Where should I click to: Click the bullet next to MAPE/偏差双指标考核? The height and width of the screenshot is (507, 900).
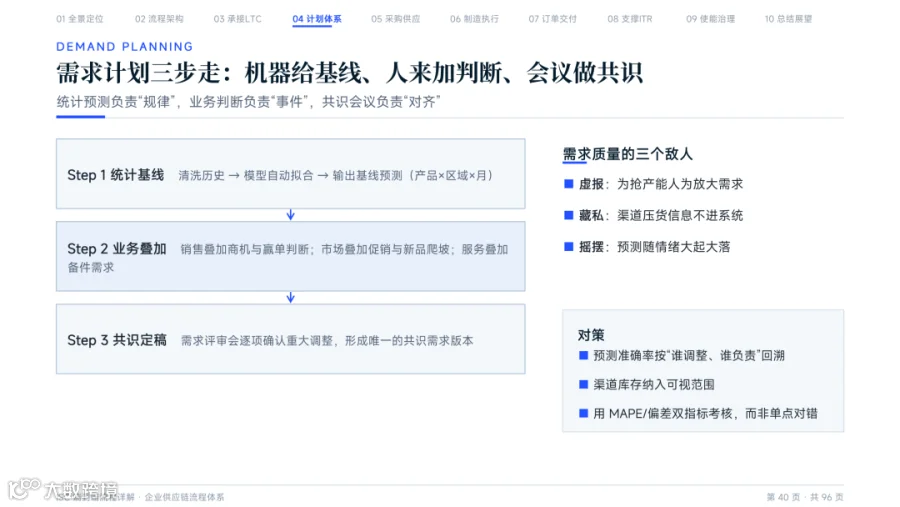point(584,413)
